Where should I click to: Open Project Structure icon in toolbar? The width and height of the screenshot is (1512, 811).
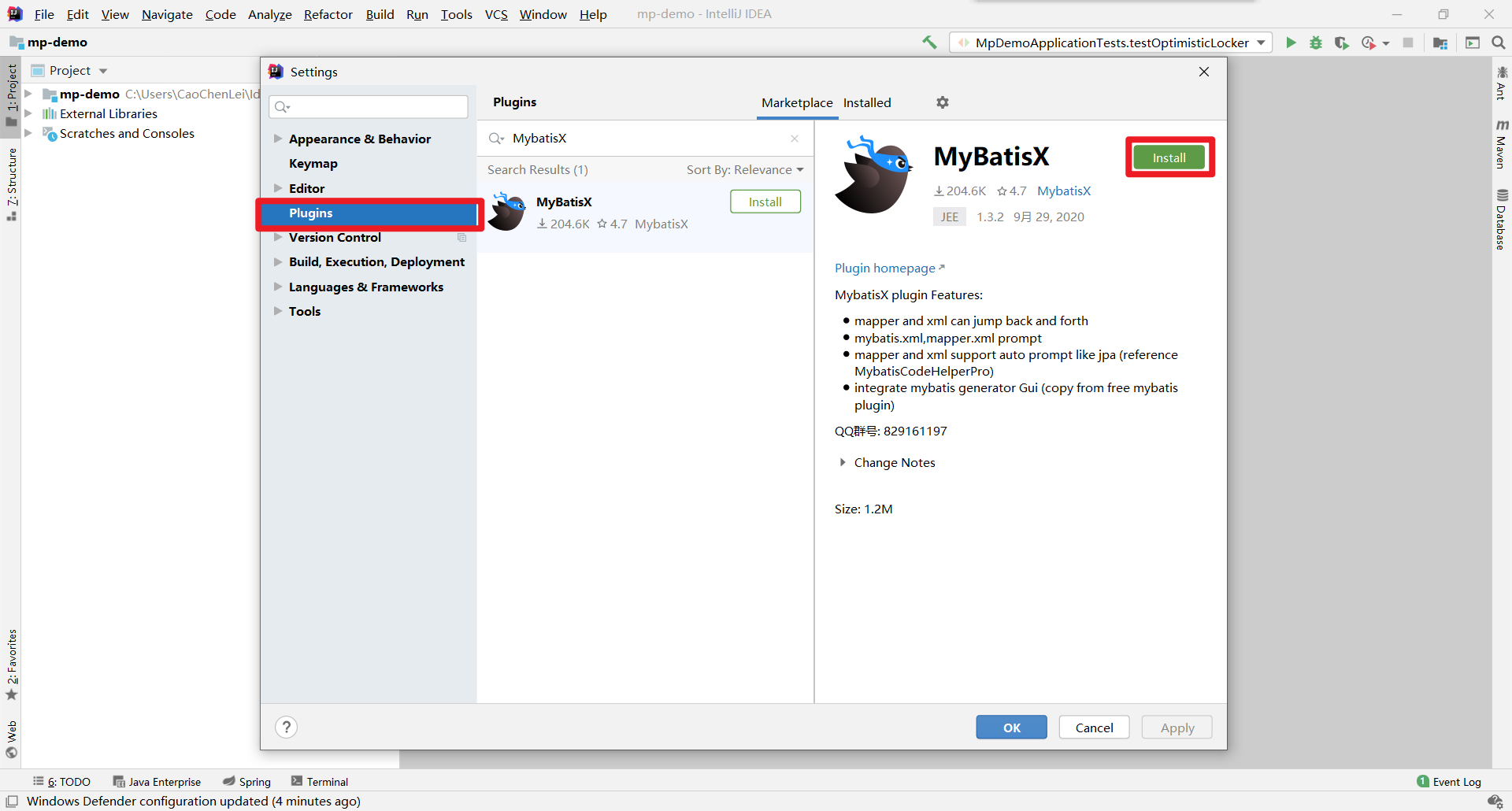click(1440, 43)
